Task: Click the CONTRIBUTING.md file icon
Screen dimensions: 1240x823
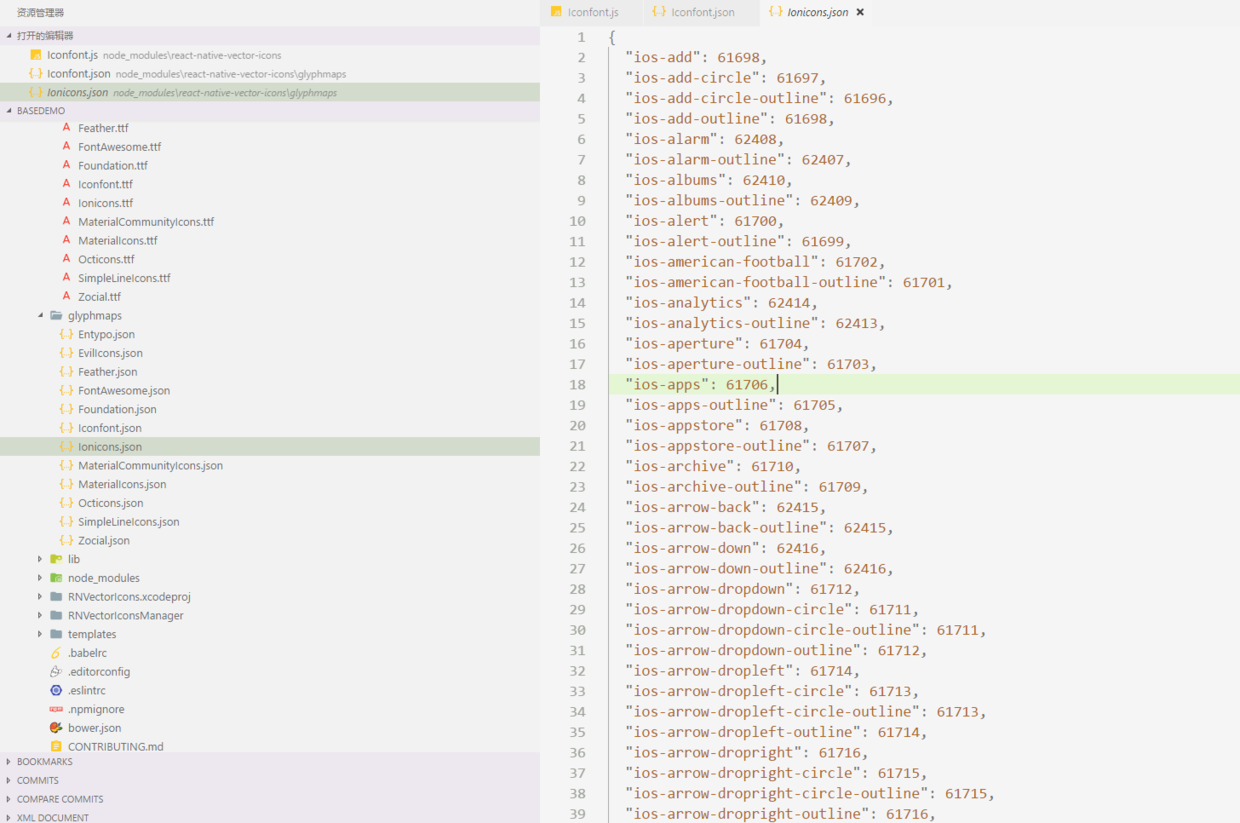Action: point(56,747)
